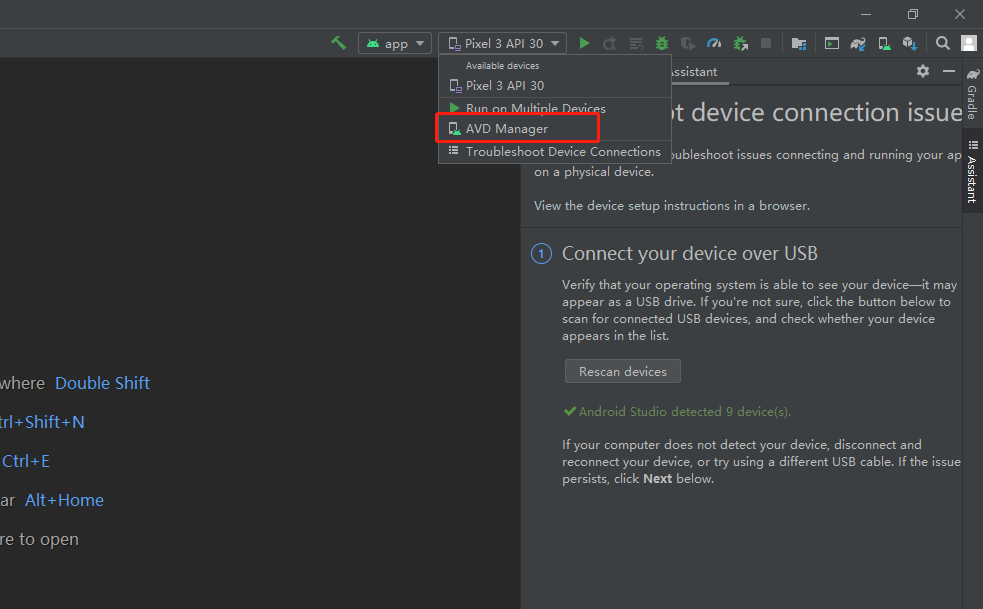Open the Gradle tool window tab

[972, 95]
